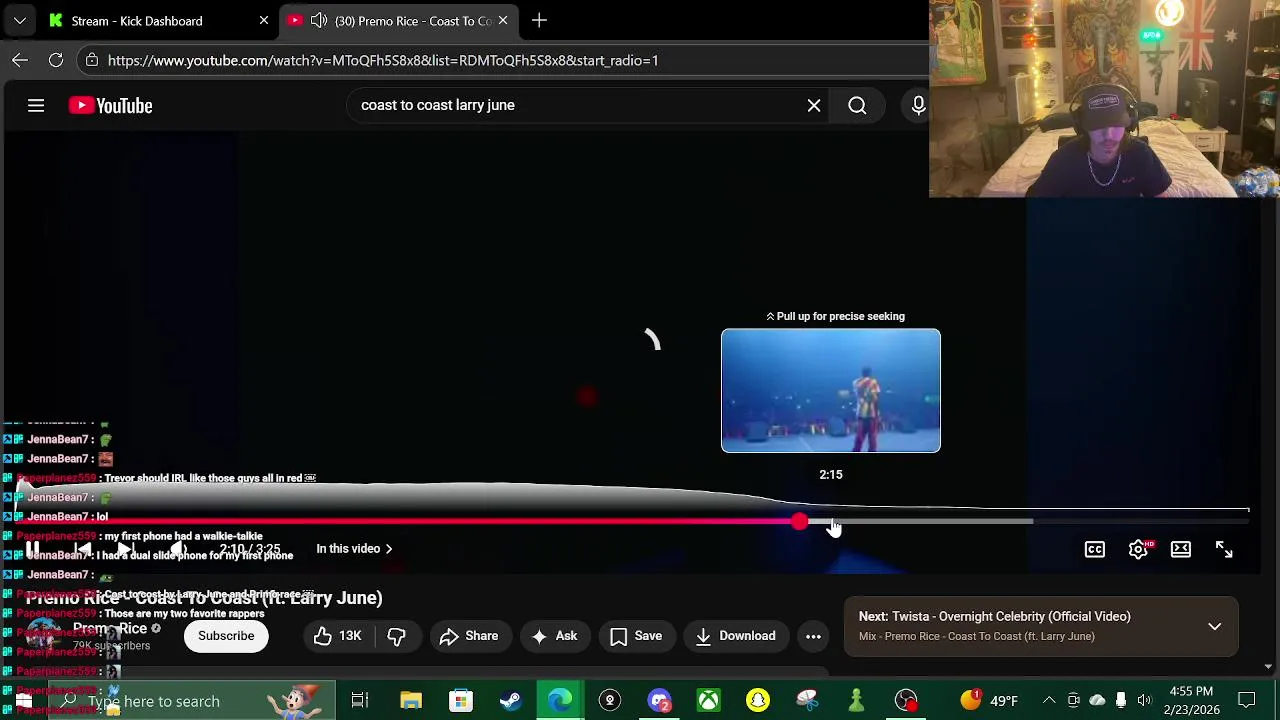1280x720 pixels.
Task: Open the Xbox app on the taskbar
Action: tap(708, 700)
